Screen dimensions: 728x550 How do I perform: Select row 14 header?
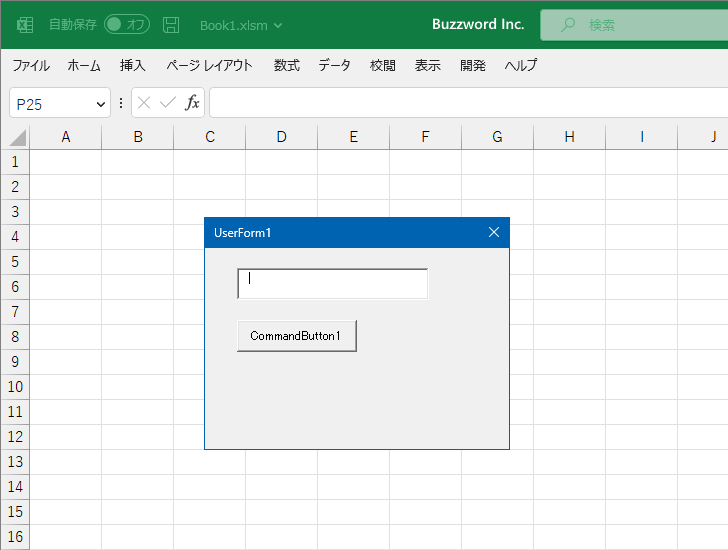click(x=15, y=487)
